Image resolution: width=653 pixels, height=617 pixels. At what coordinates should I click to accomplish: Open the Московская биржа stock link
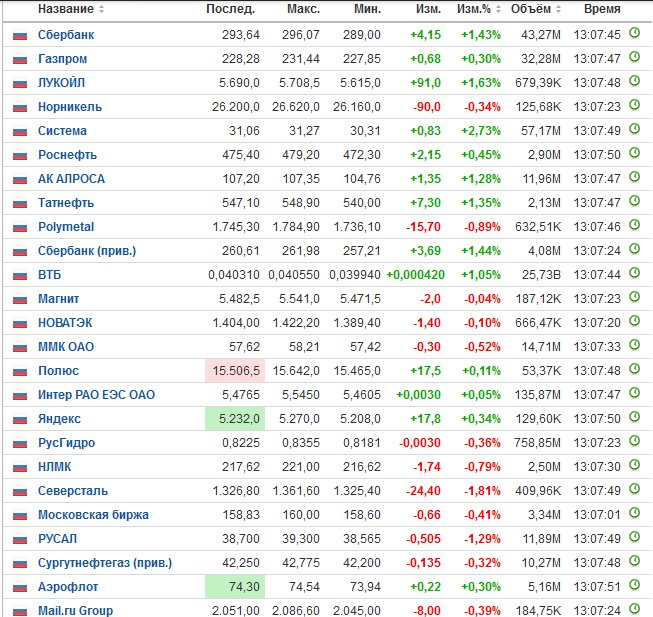93,515
